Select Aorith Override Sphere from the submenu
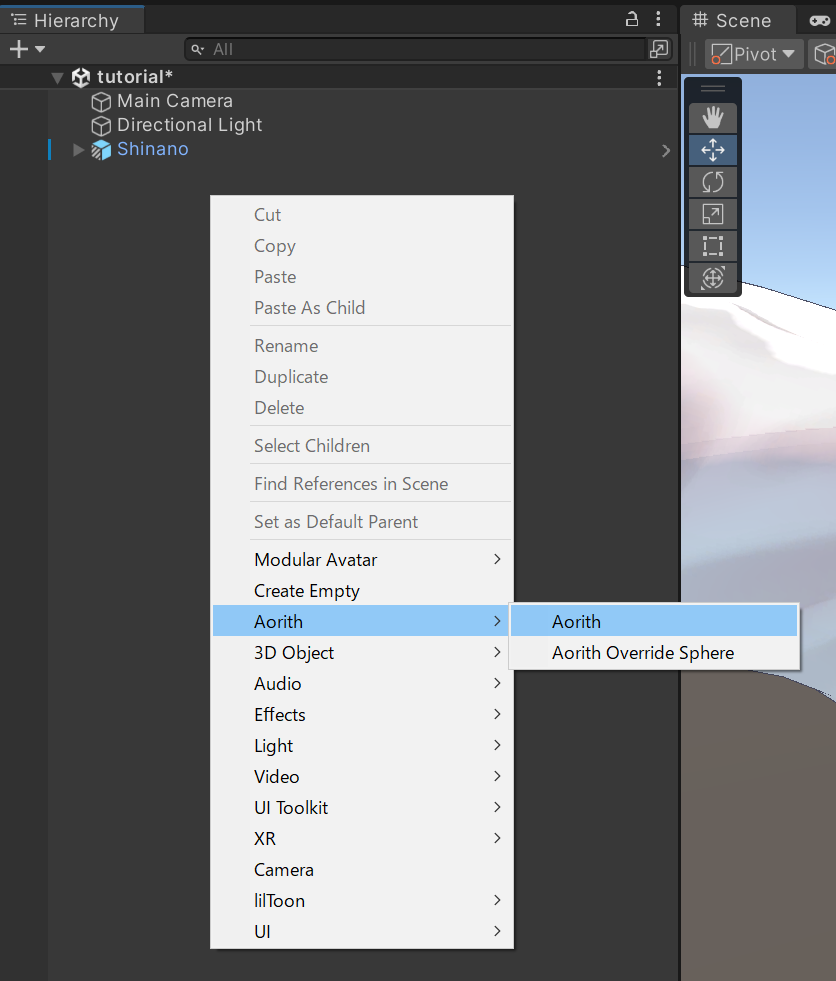The height and width of the screenshot is (981, 836). (x=643, y=652)
